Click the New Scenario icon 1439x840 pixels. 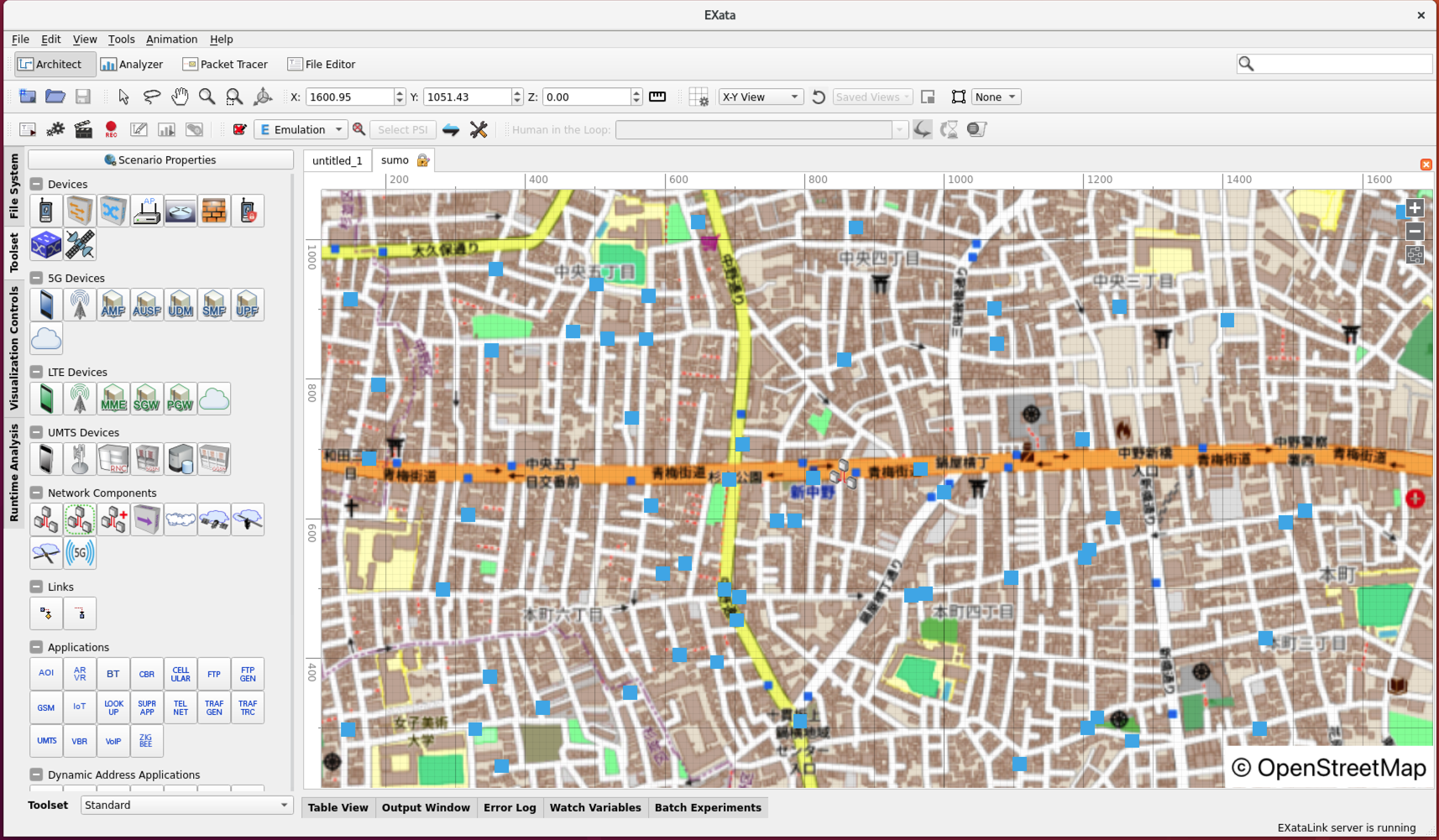tap(28, 97)
